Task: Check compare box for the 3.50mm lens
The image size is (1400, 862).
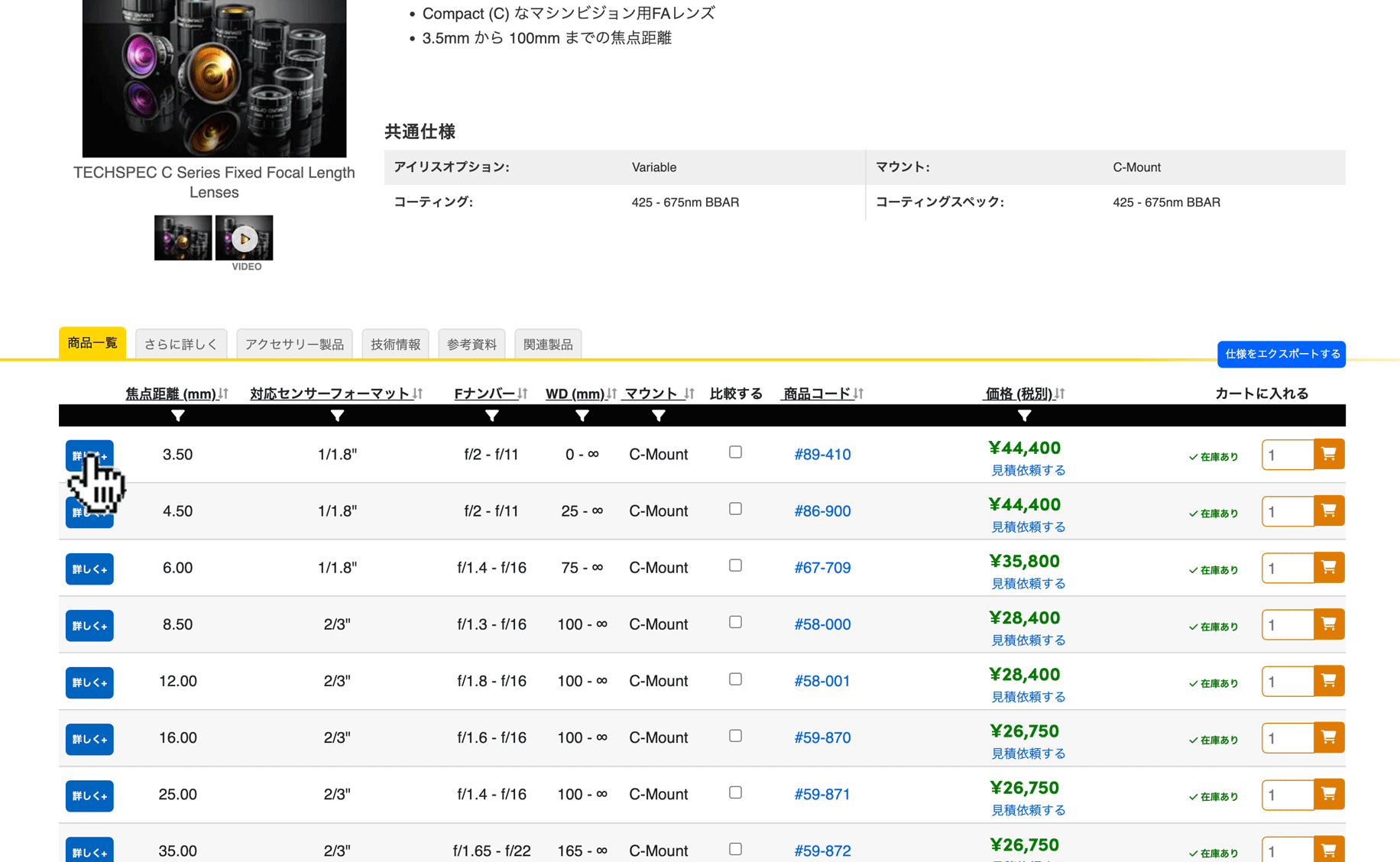Action: (x=735, y=452)
